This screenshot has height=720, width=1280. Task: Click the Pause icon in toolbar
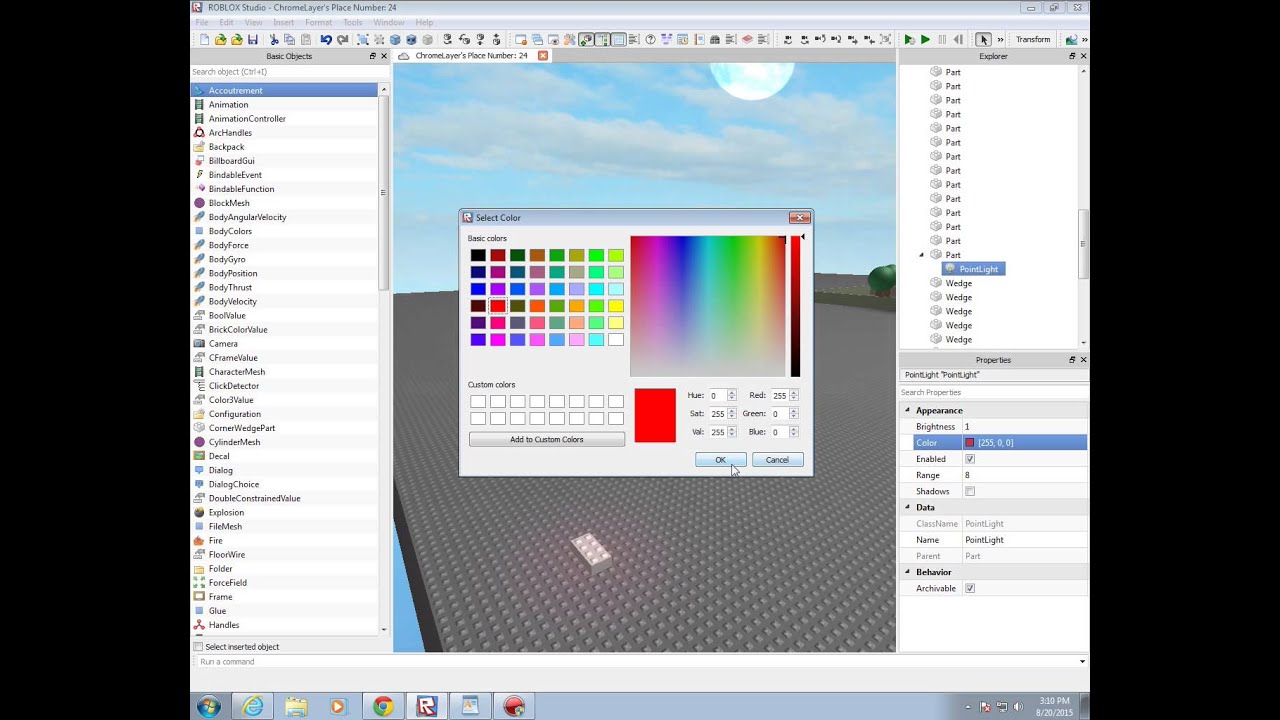coord(942,40)
